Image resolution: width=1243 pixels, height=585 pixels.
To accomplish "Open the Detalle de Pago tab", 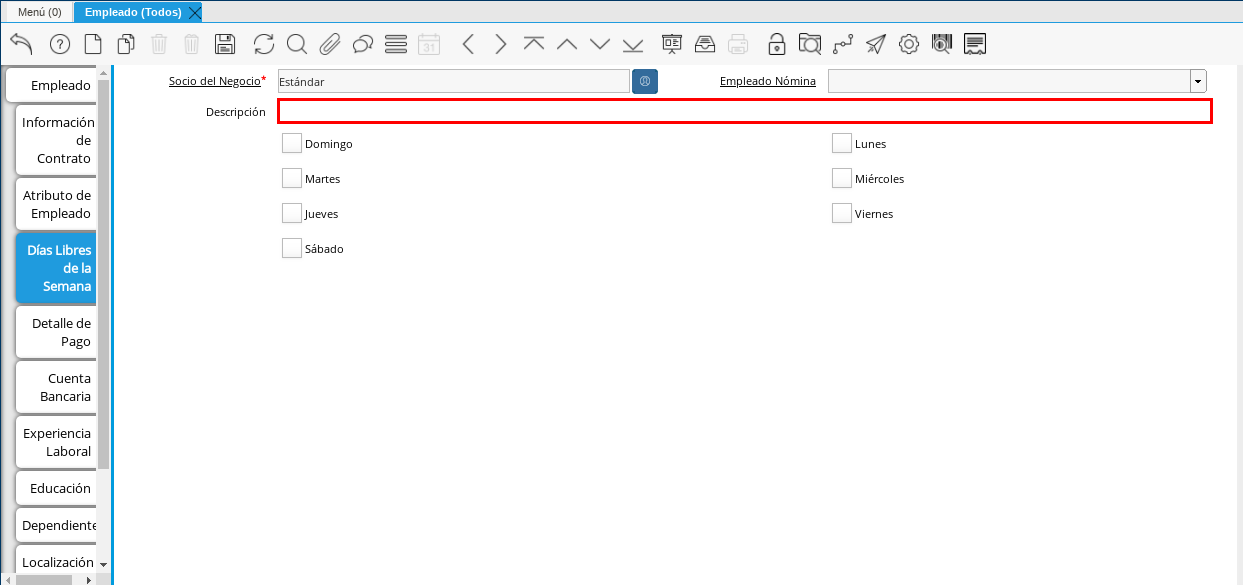I will point(56,332).
